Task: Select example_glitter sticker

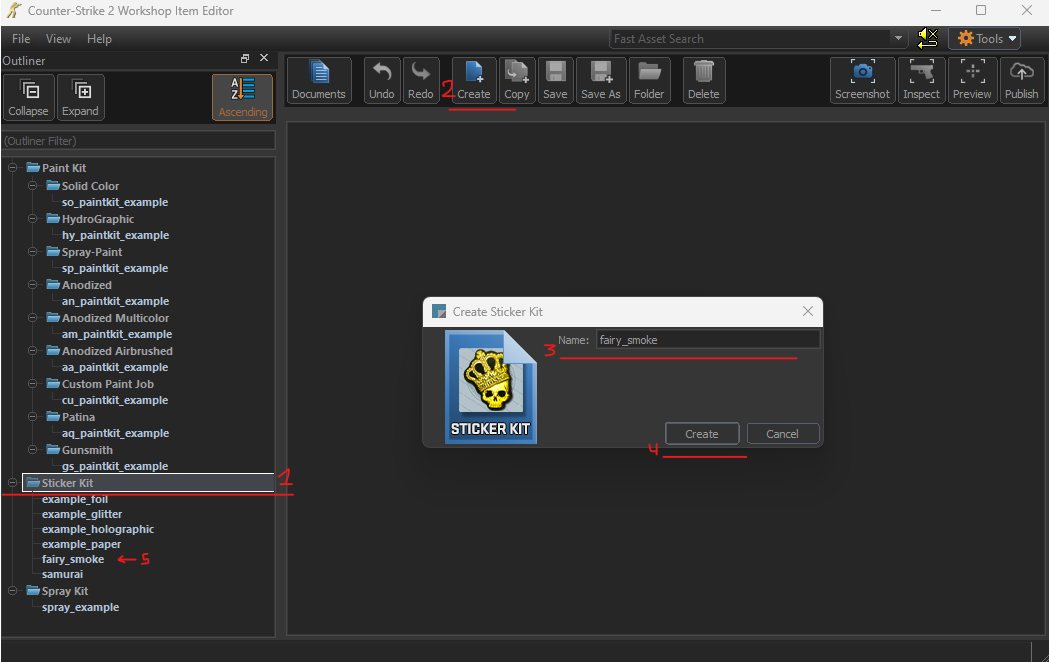Action: (x=82, y=514)
